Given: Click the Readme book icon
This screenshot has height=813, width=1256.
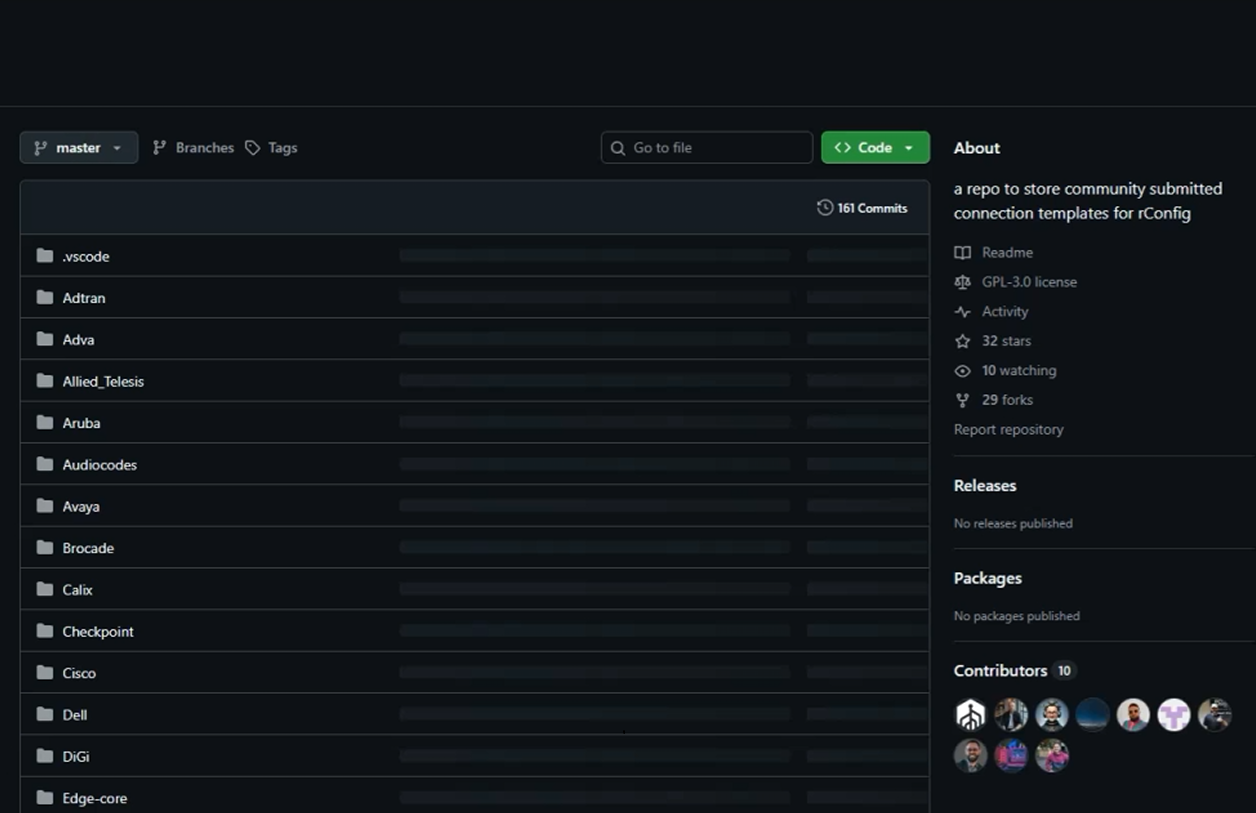Looking at the screenshot, I should (x=962, y=253).
